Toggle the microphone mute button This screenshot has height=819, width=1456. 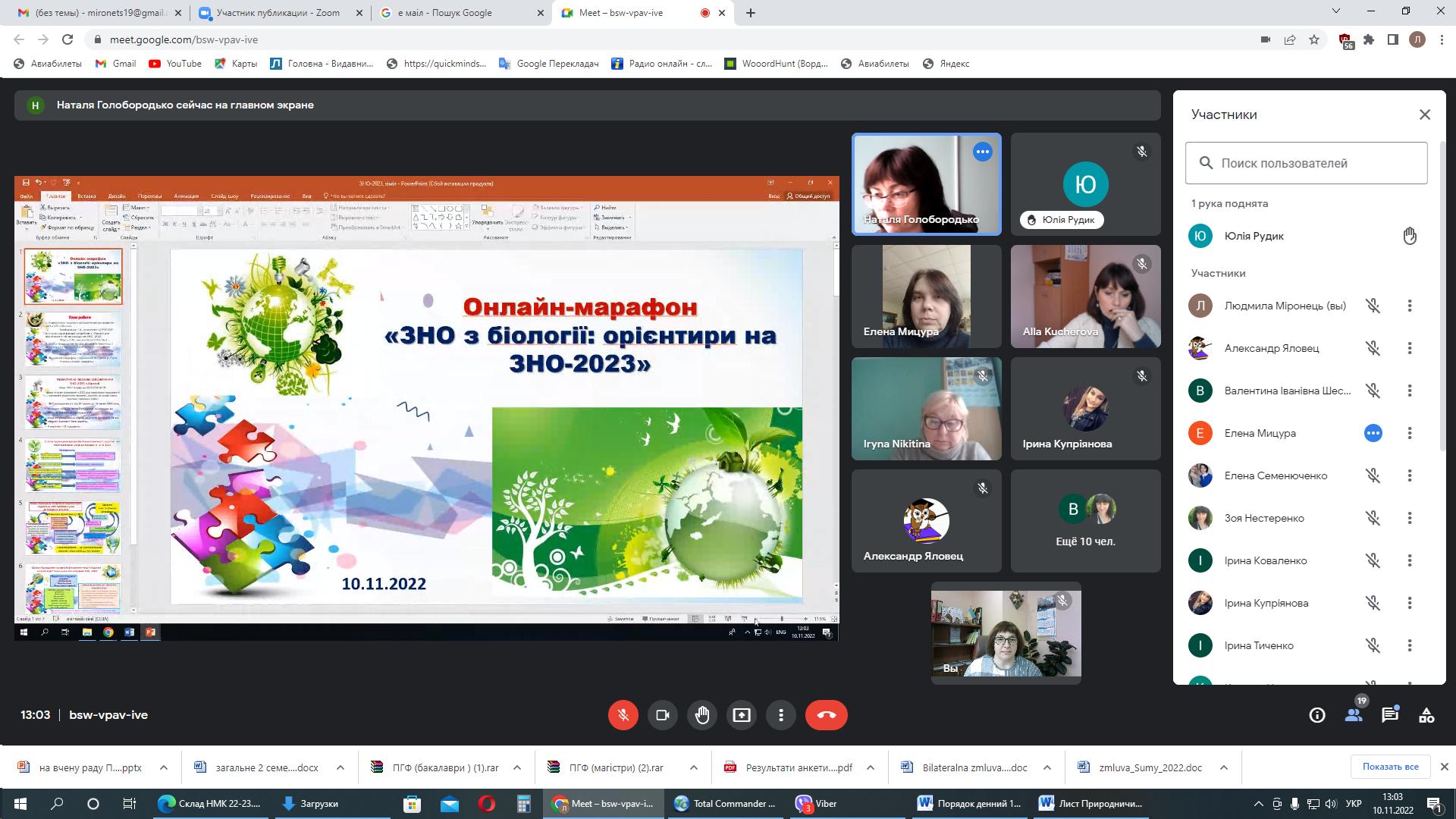pyautogui.click(x=623, y=715)
